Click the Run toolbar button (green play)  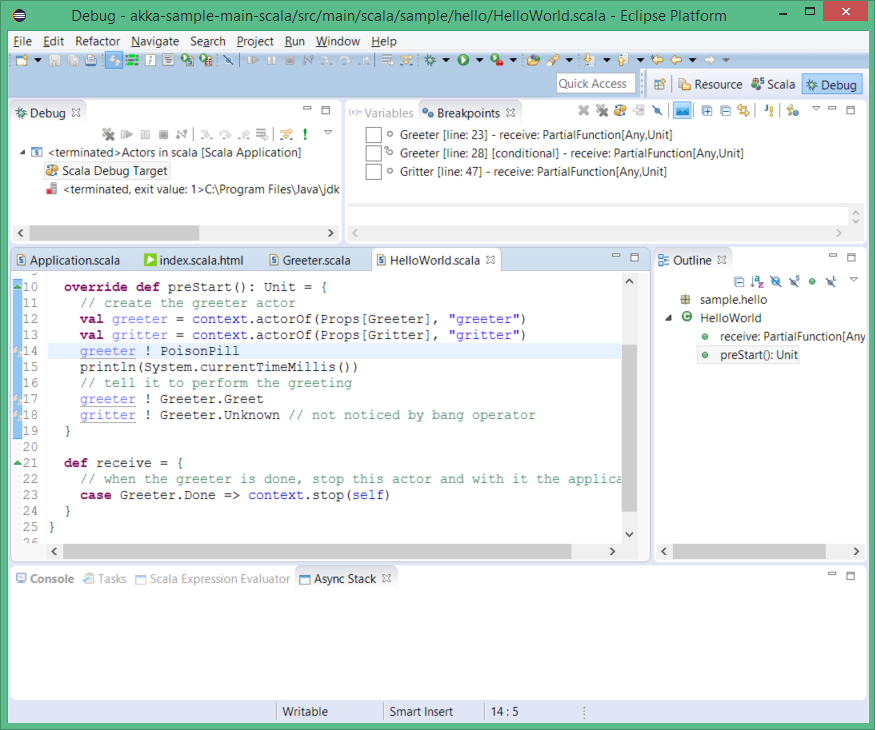tap(463, 61)
